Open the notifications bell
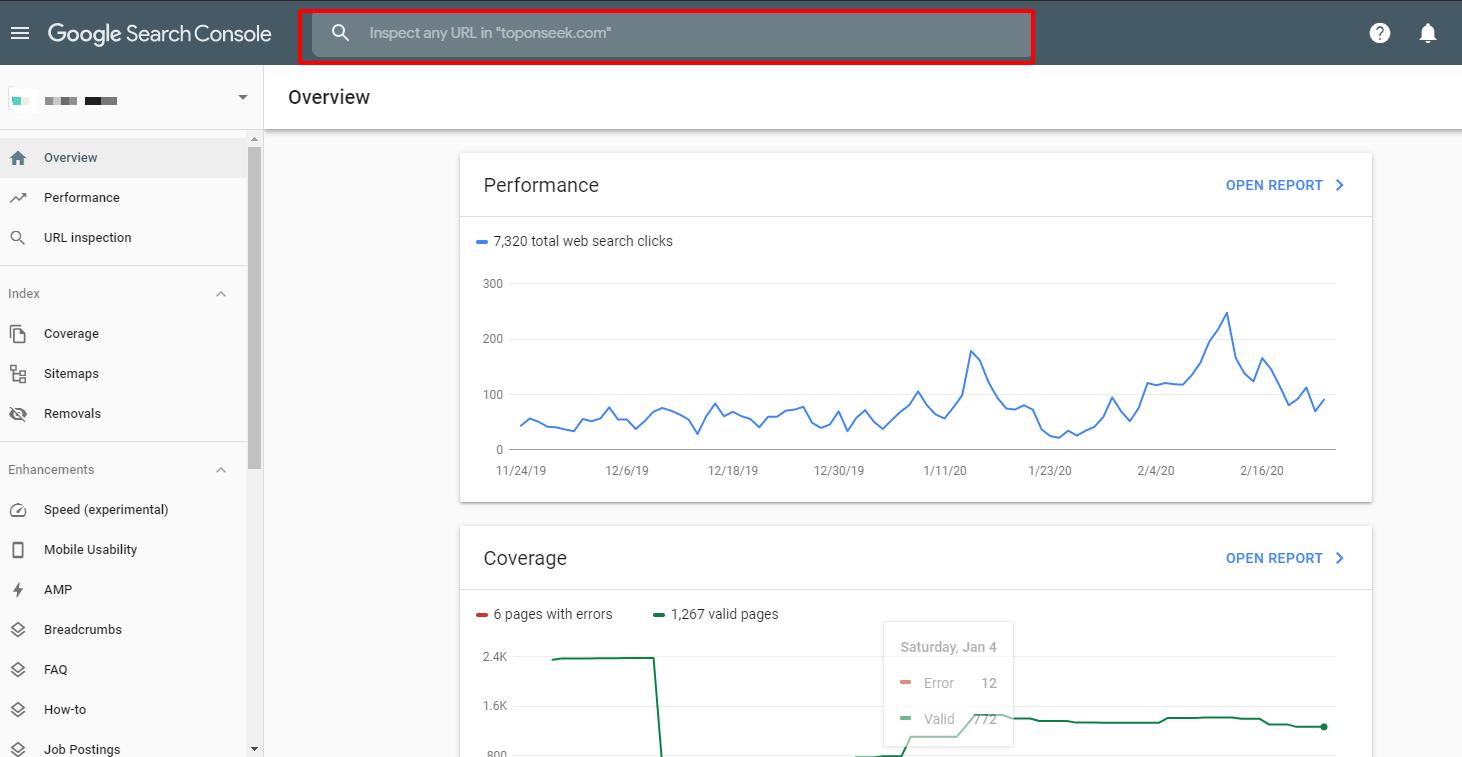 tap(1427, 33)
